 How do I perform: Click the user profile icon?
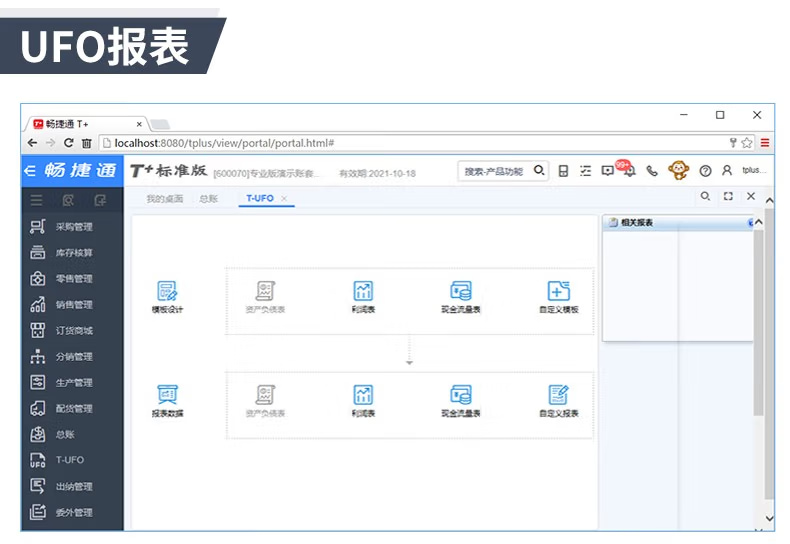[727, 171]
